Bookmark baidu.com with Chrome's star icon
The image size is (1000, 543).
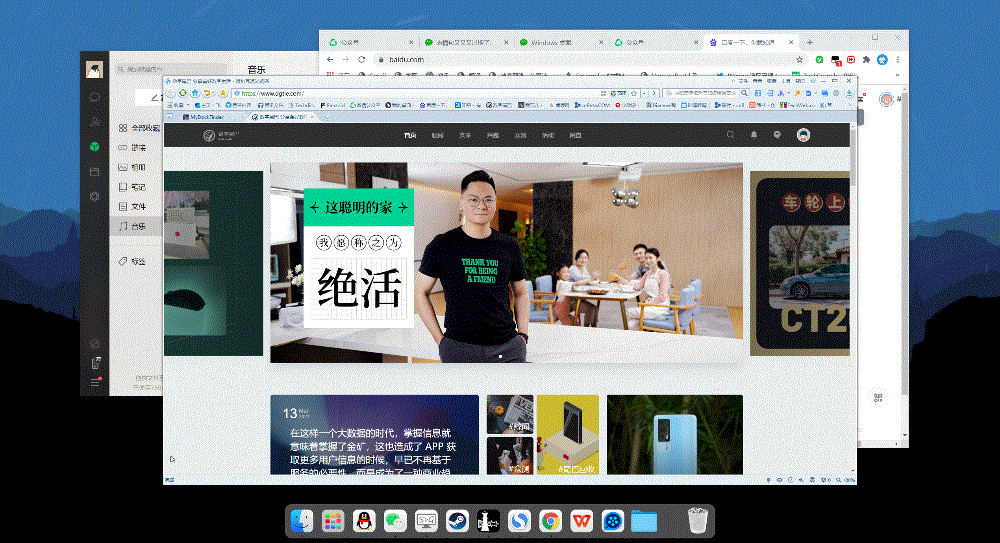[799, 59]
